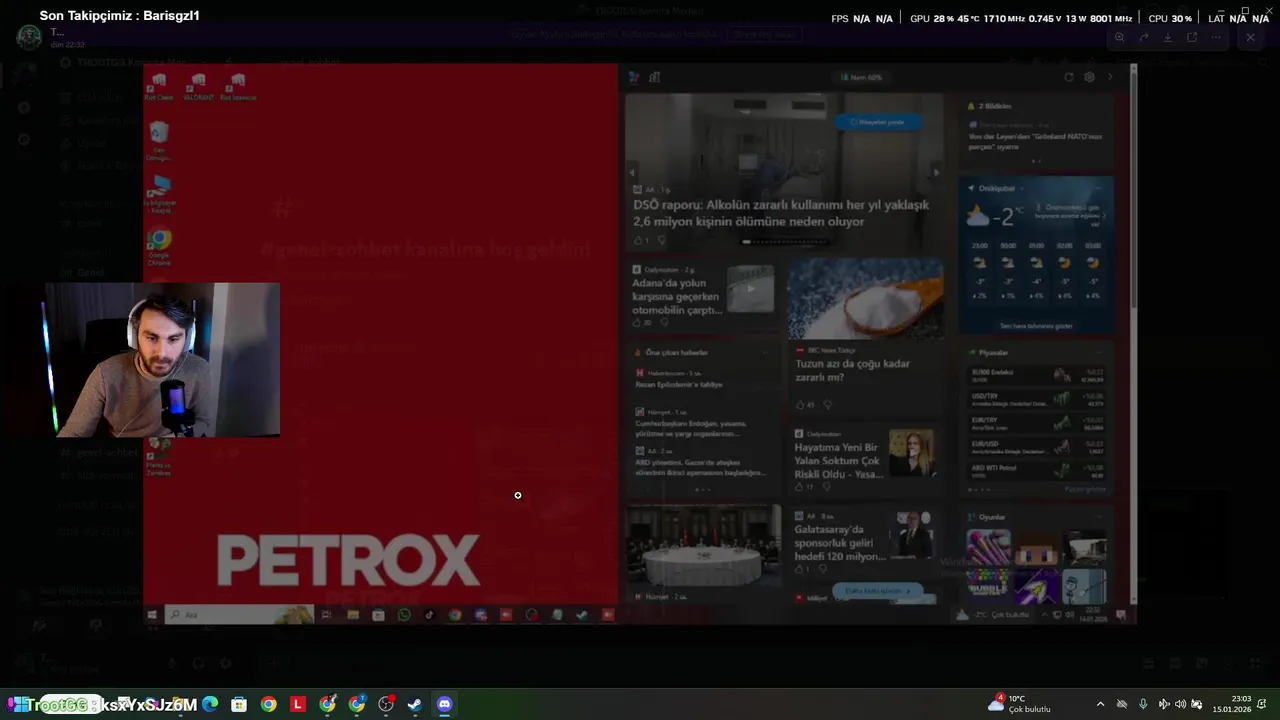Click the chart icon beside widgets home
Screen dimensions: 1280x720
pyautogui.click(x=654, y=77)
